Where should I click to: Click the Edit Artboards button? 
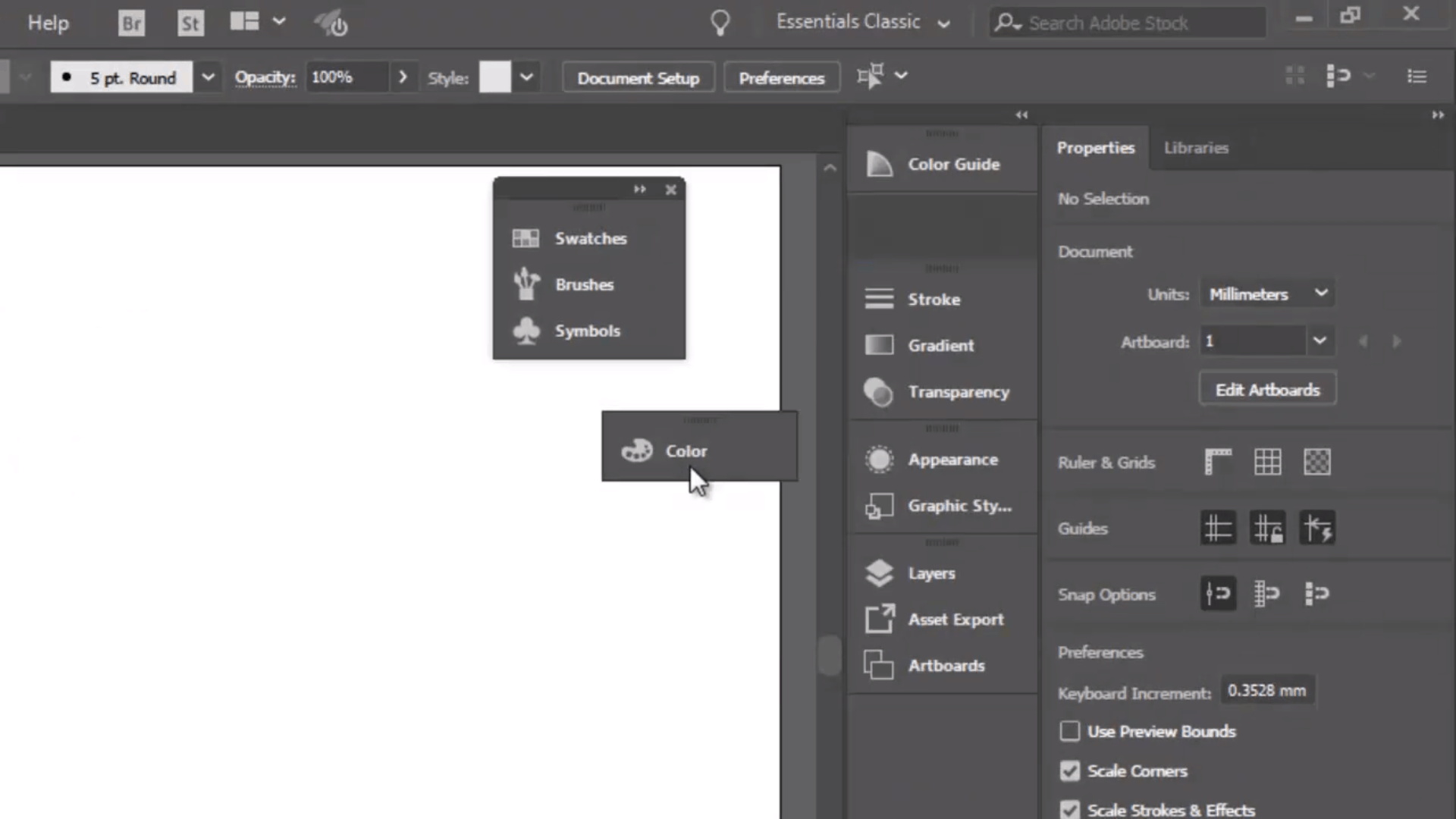(x=1267, y=390)
